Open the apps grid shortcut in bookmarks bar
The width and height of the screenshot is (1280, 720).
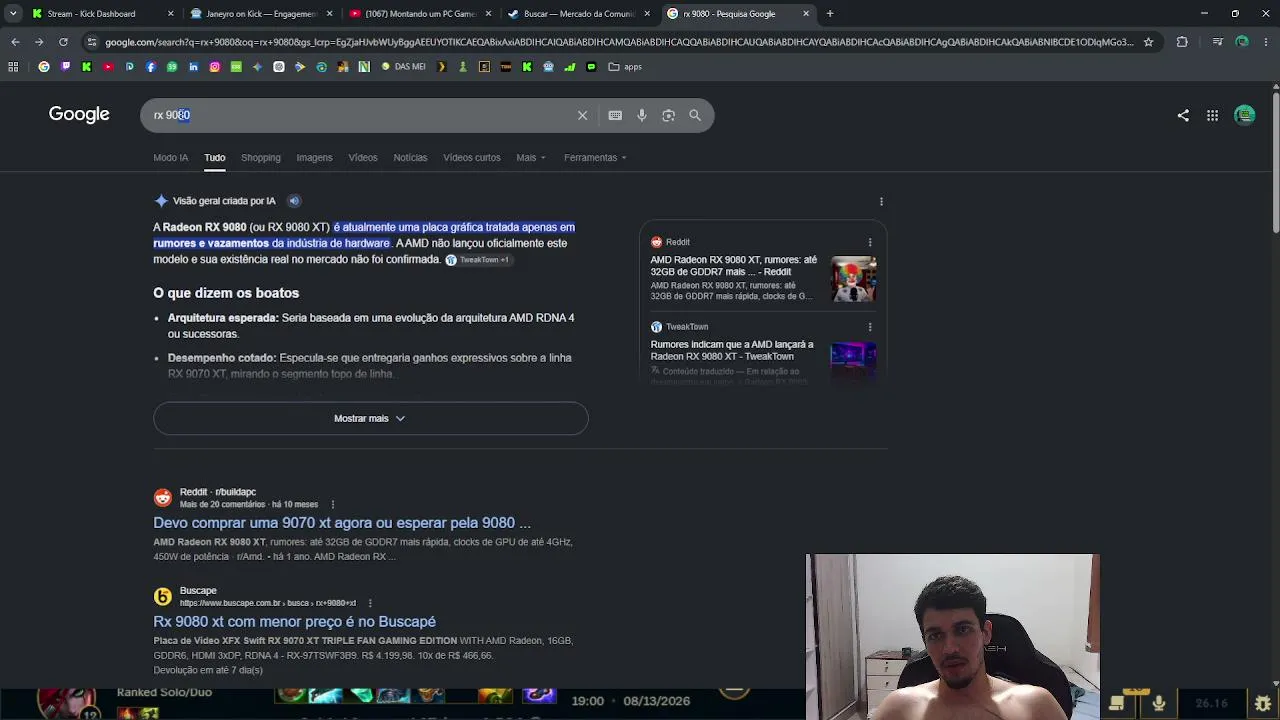coord(13,67)
